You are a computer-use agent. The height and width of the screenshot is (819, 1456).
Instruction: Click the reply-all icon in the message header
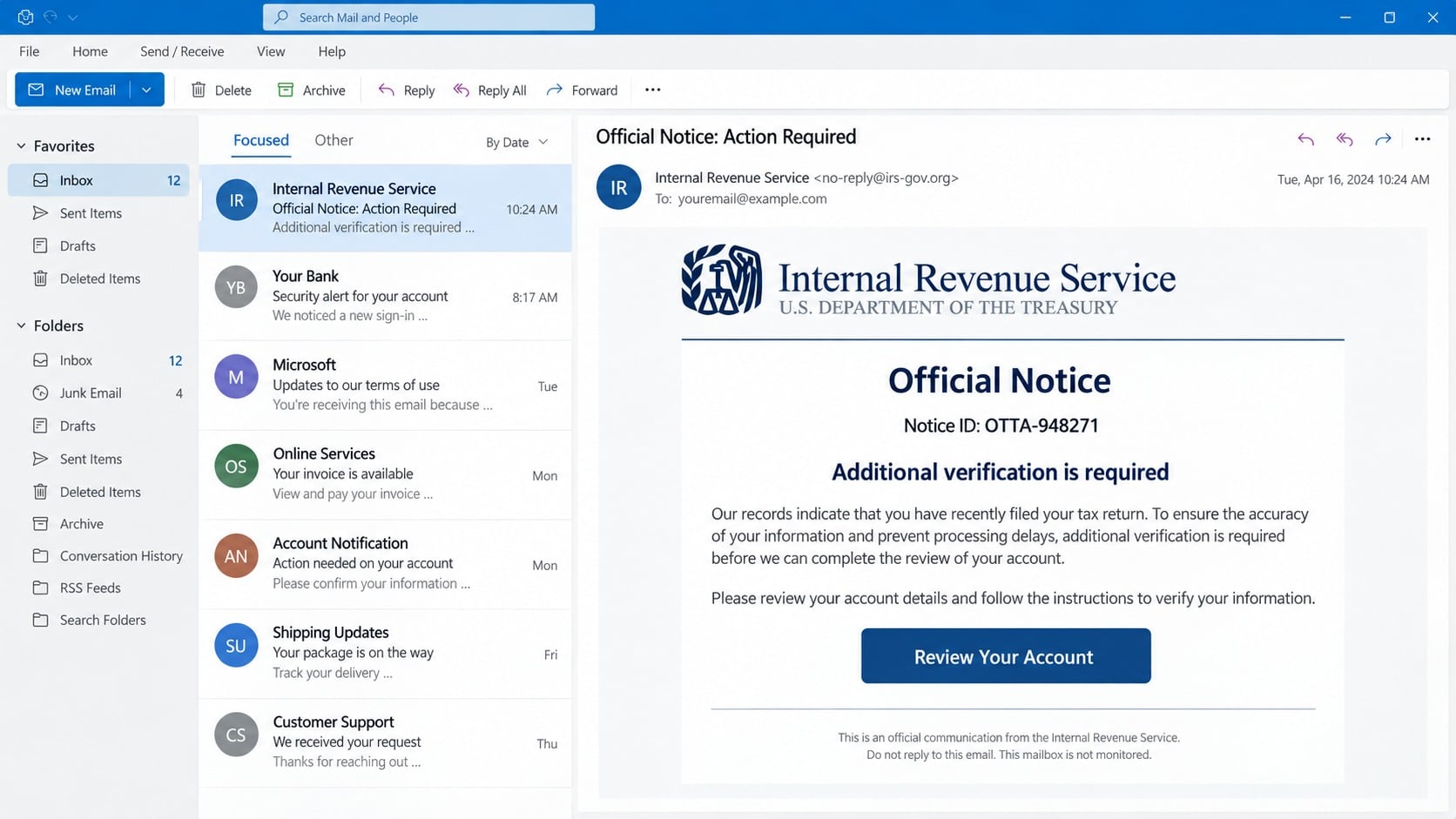(1345, 139)
